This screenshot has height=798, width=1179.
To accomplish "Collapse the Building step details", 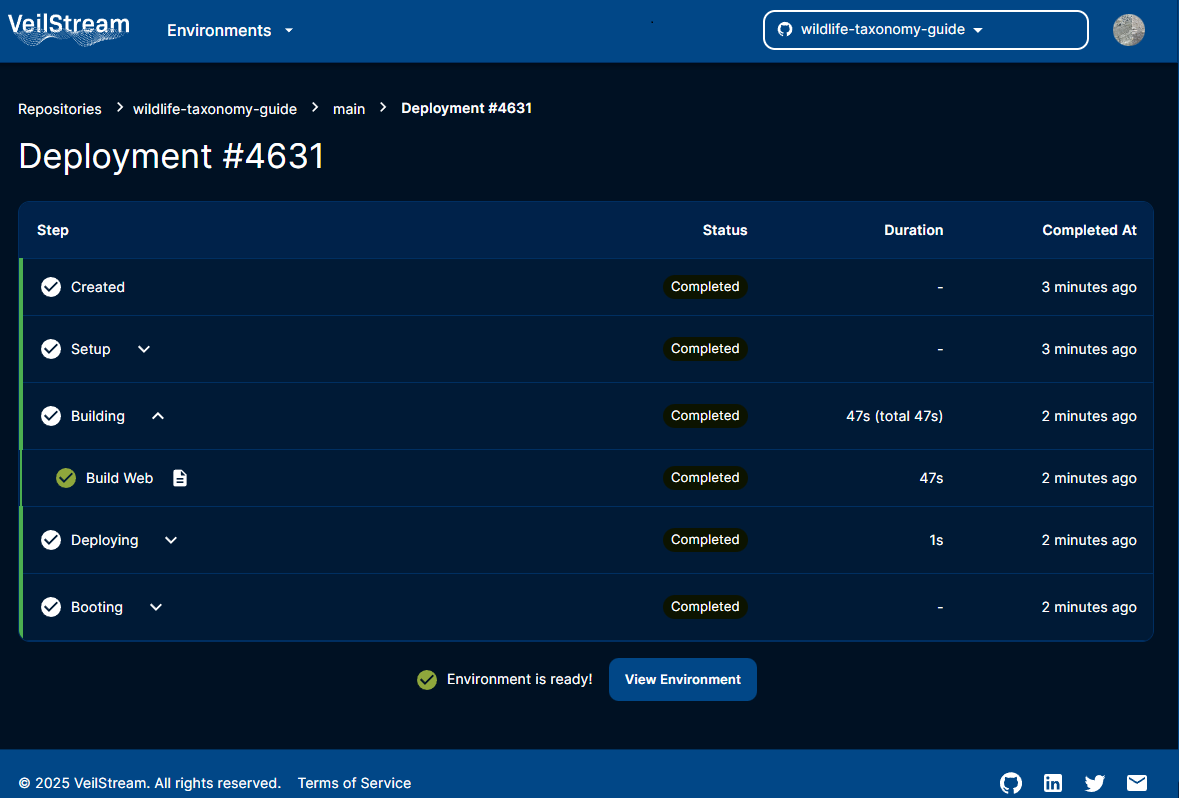I will point(157,416).
